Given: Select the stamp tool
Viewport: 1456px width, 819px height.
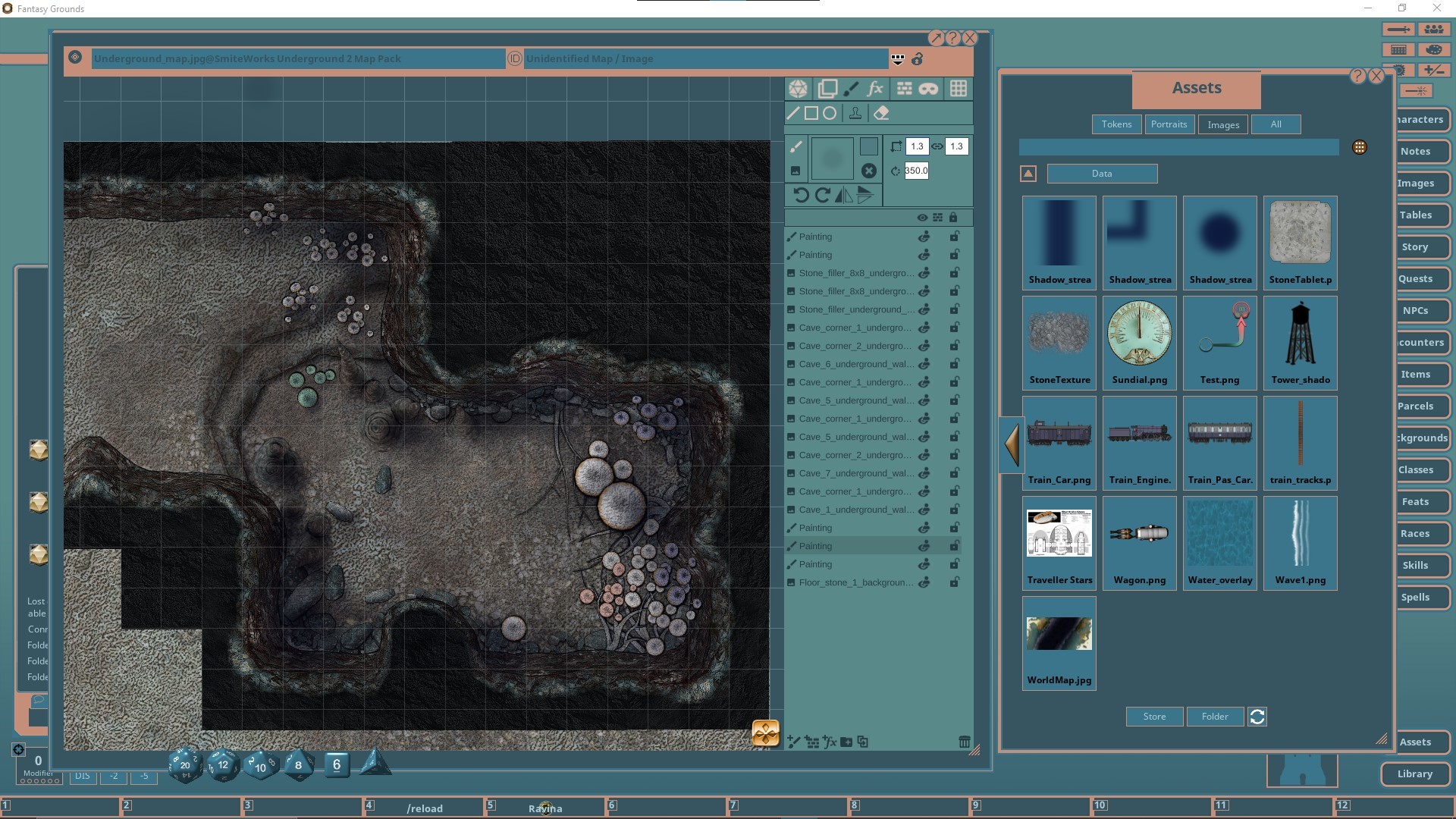Looking at the screenshot, I should (x=855, y=113).
